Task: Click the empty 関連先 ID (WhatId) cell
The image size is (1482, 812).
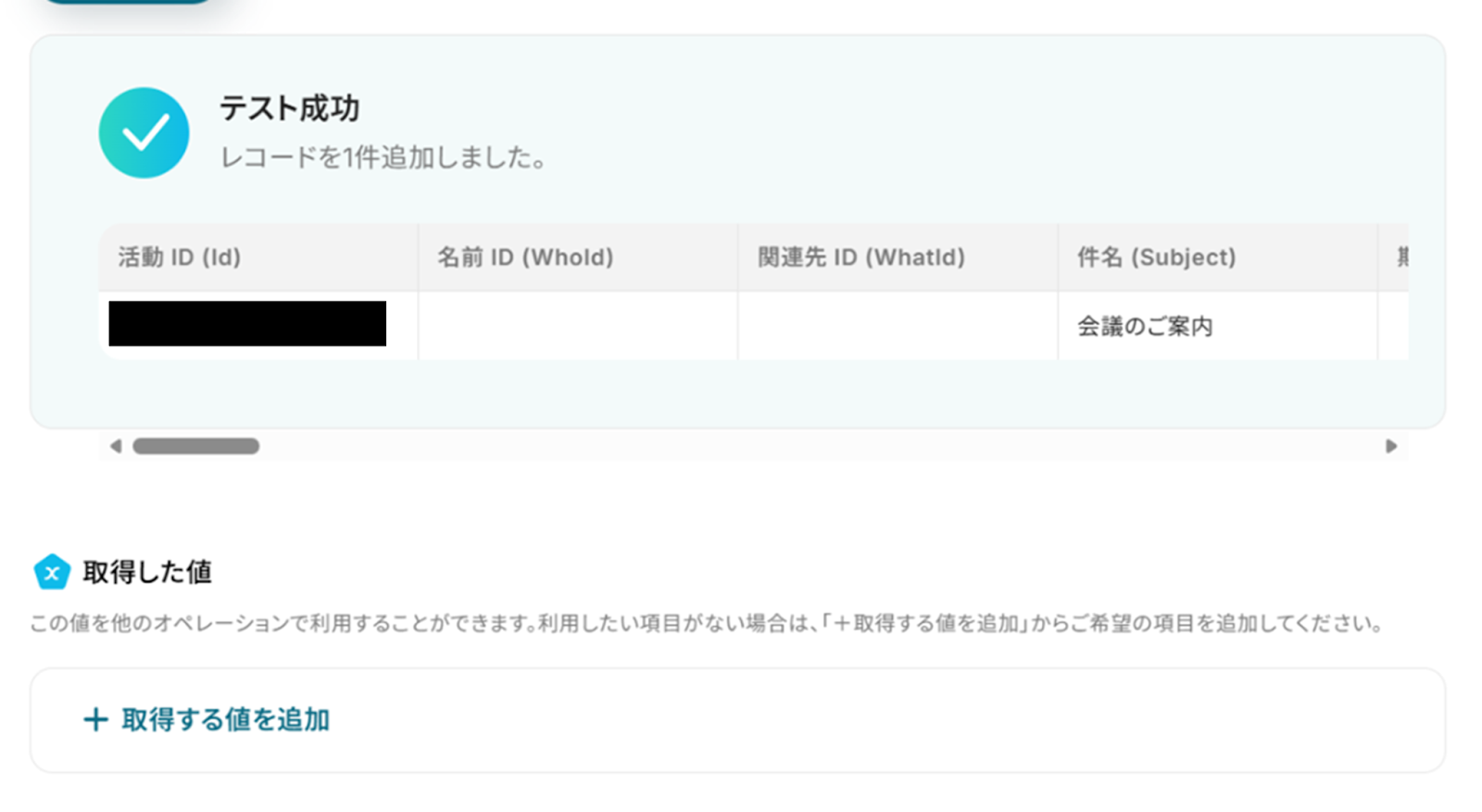Action: click(898, 326)
